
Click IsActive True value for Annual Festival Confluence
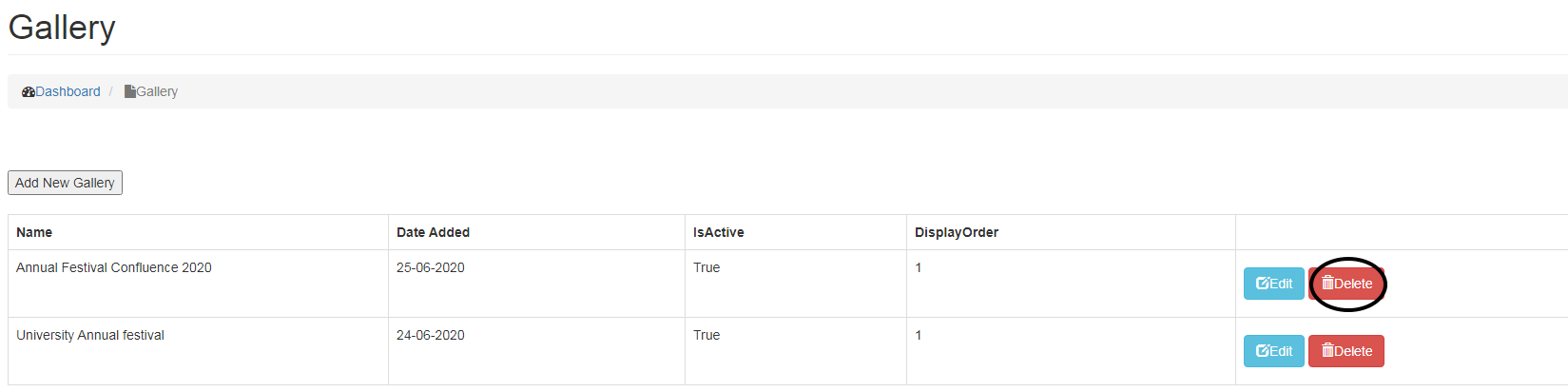point(707,268)
